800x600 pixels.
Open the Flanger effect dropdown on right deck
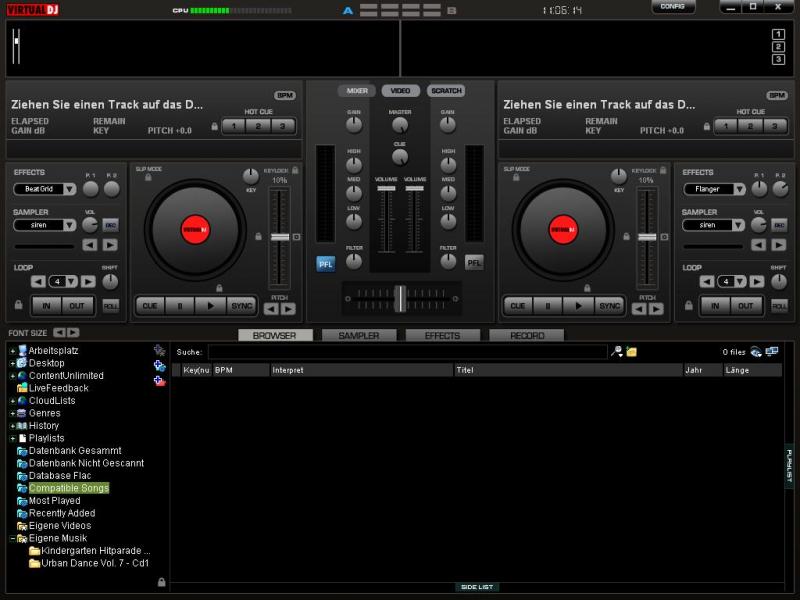(714, 189)
